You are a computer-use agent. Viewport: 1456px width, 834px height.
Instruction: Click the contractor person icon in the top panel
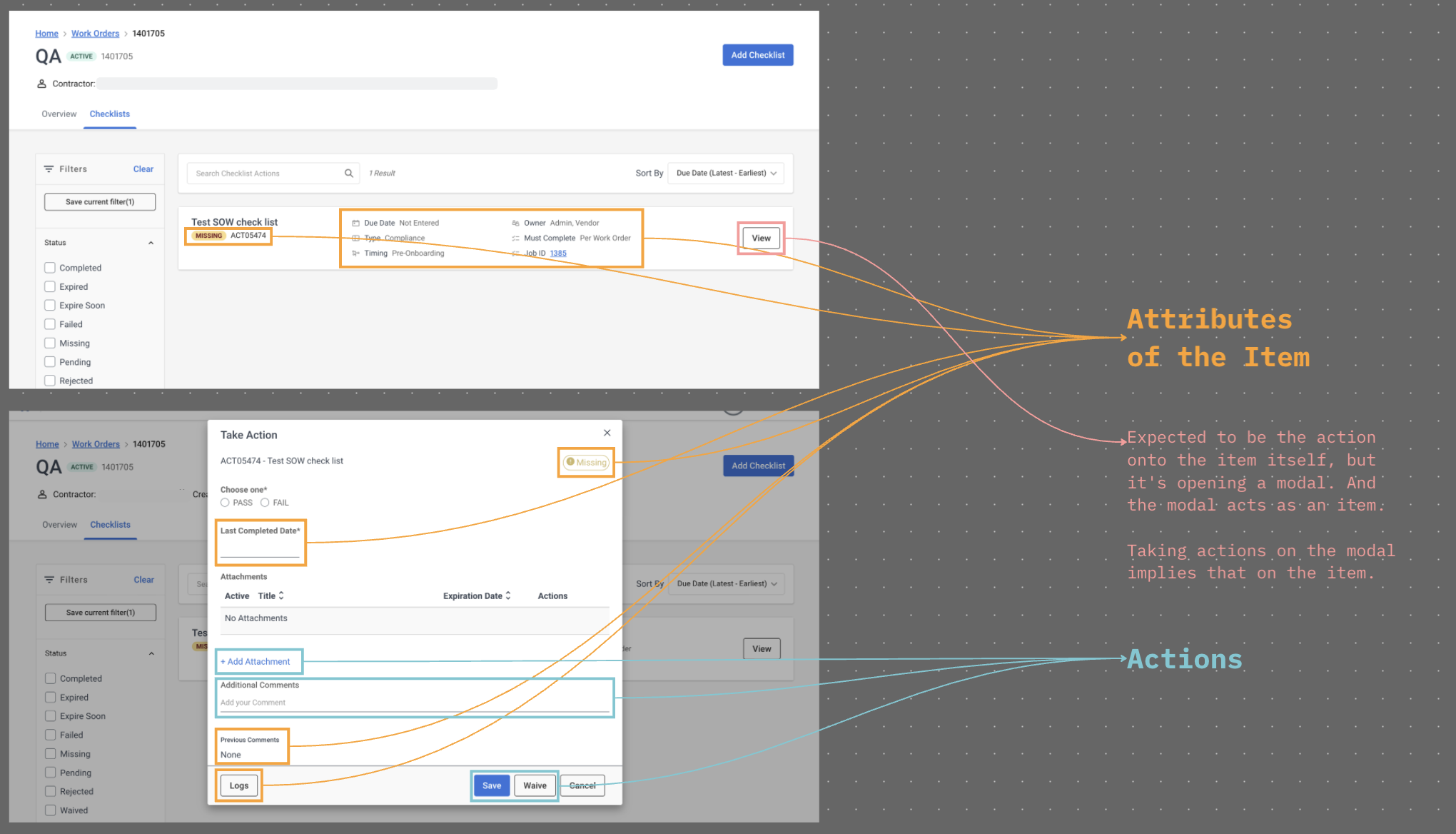[x=41, y=84]
